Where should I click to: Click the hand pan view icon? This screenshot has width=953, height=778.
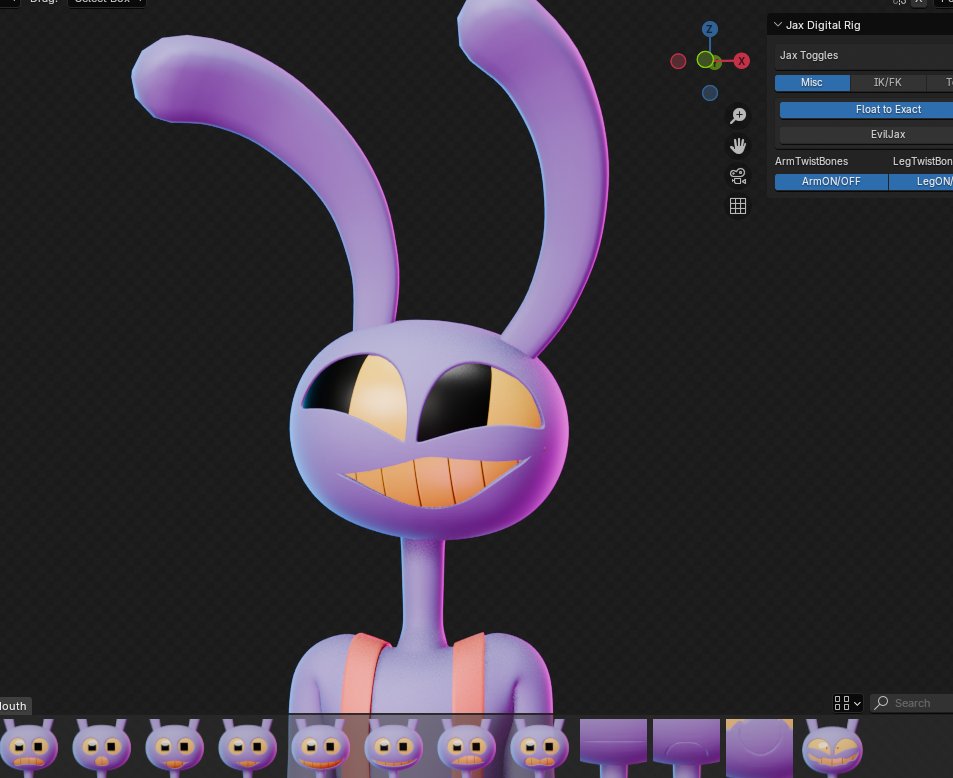click(738, 146)
